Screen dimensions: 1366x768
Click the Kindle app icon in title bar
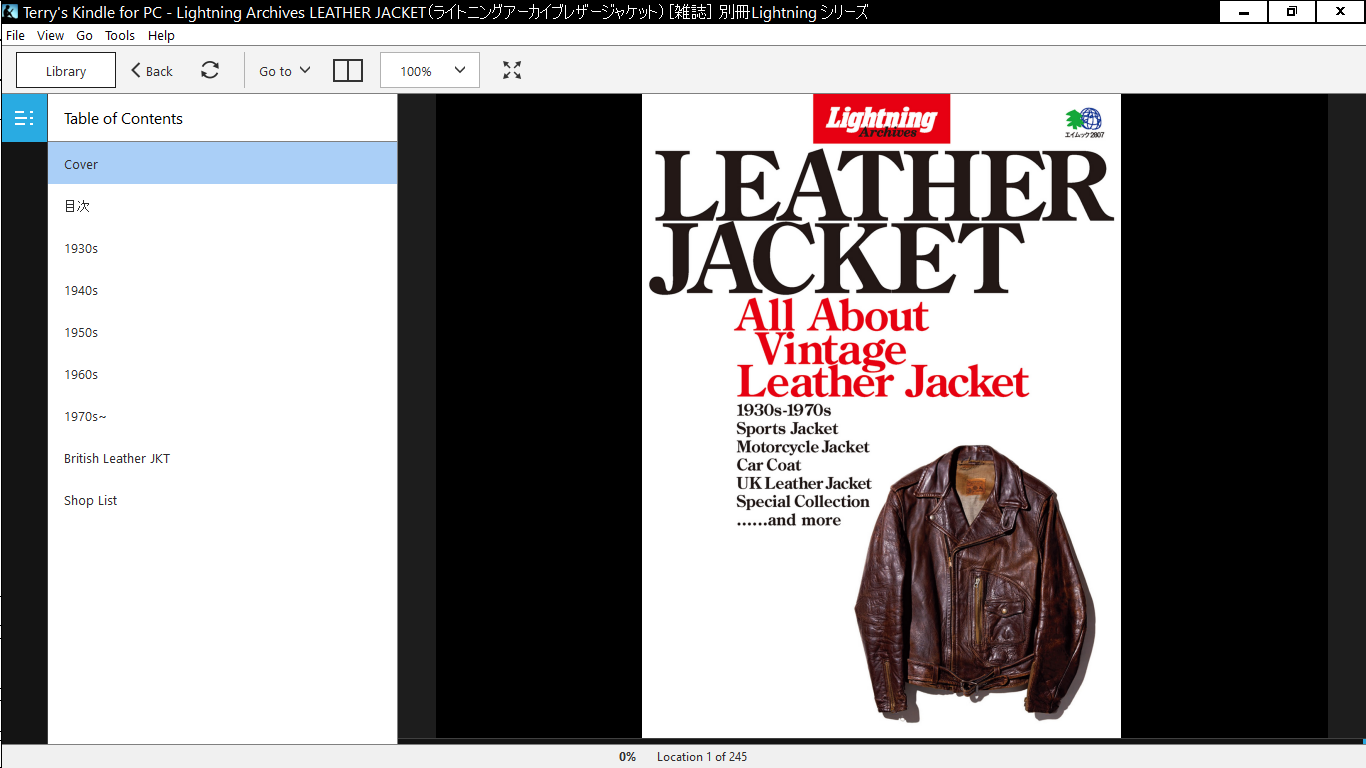point(10,12)
